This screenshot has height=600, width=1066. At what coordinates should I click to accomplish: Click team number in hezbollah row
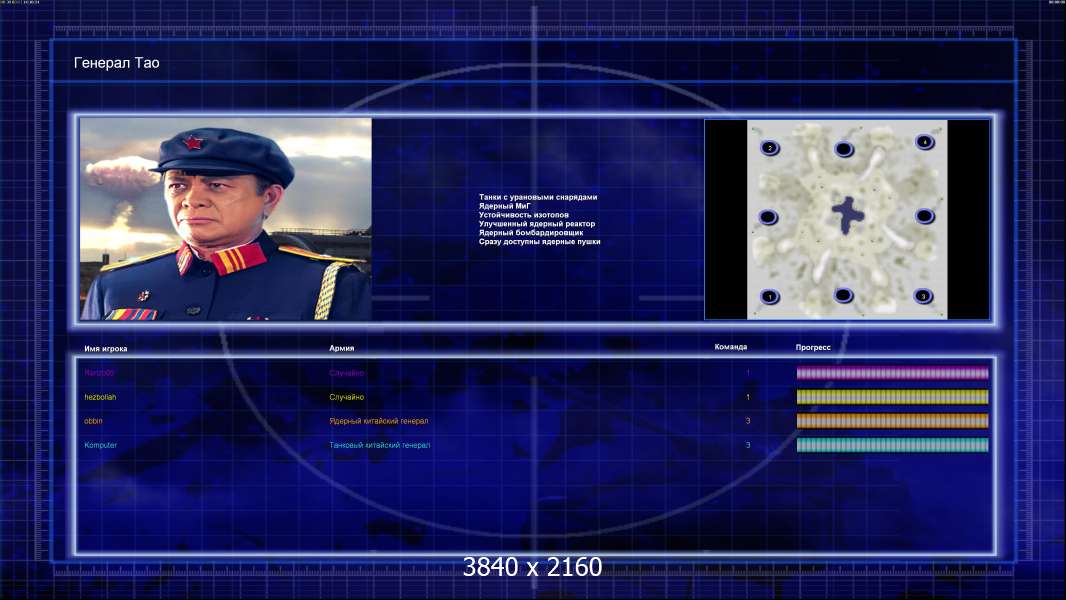click(748, 397)
